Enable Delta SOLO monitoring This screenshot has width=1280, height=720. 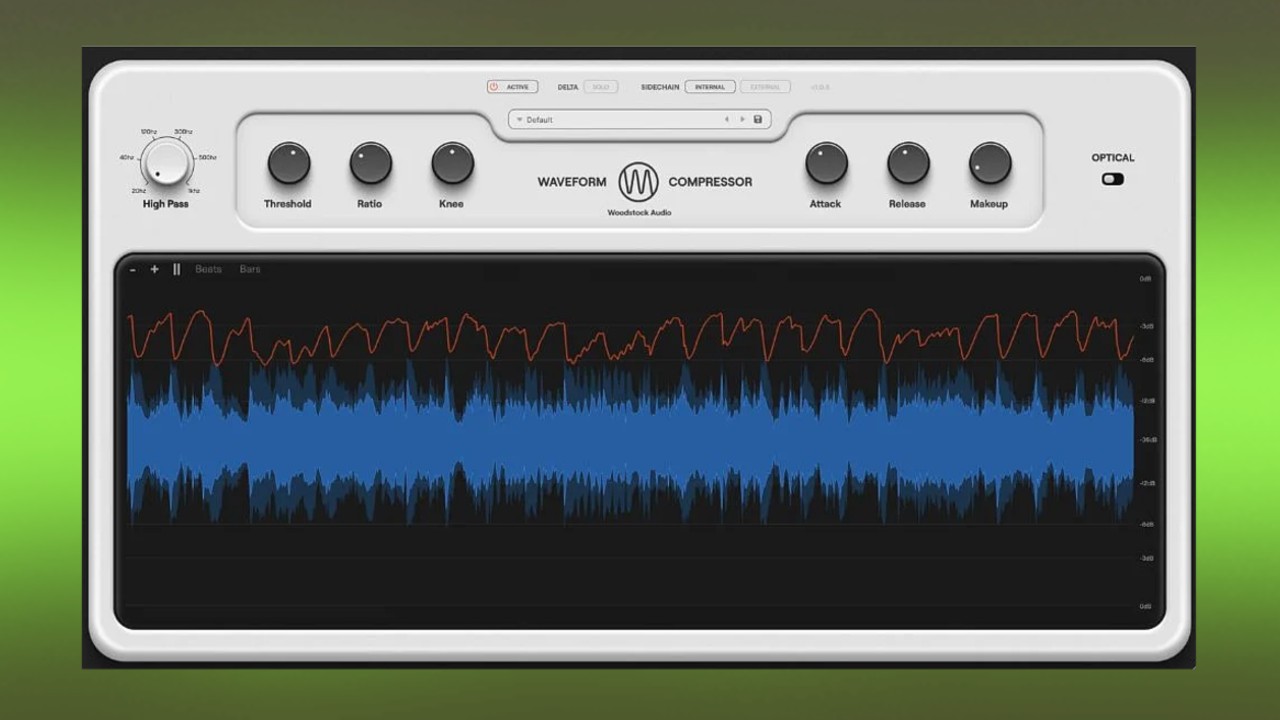(601, 86)
